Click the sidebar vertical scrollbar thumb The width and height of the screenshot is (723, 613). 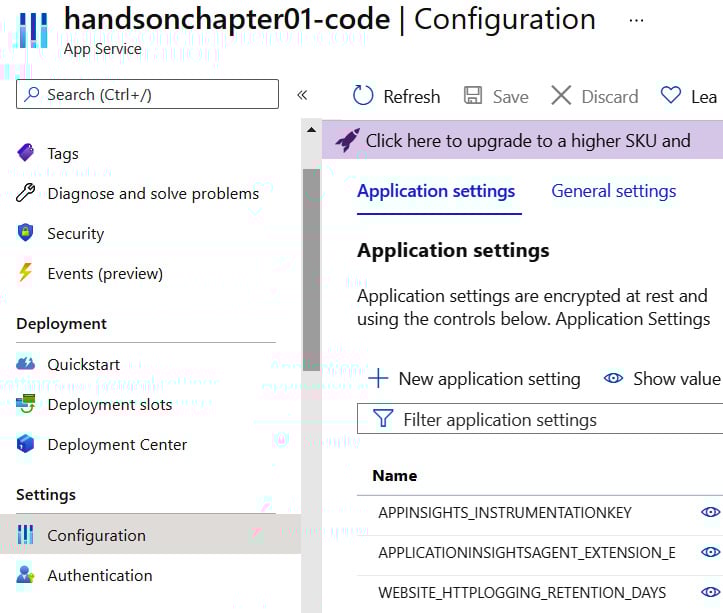(x=312, y=270)
